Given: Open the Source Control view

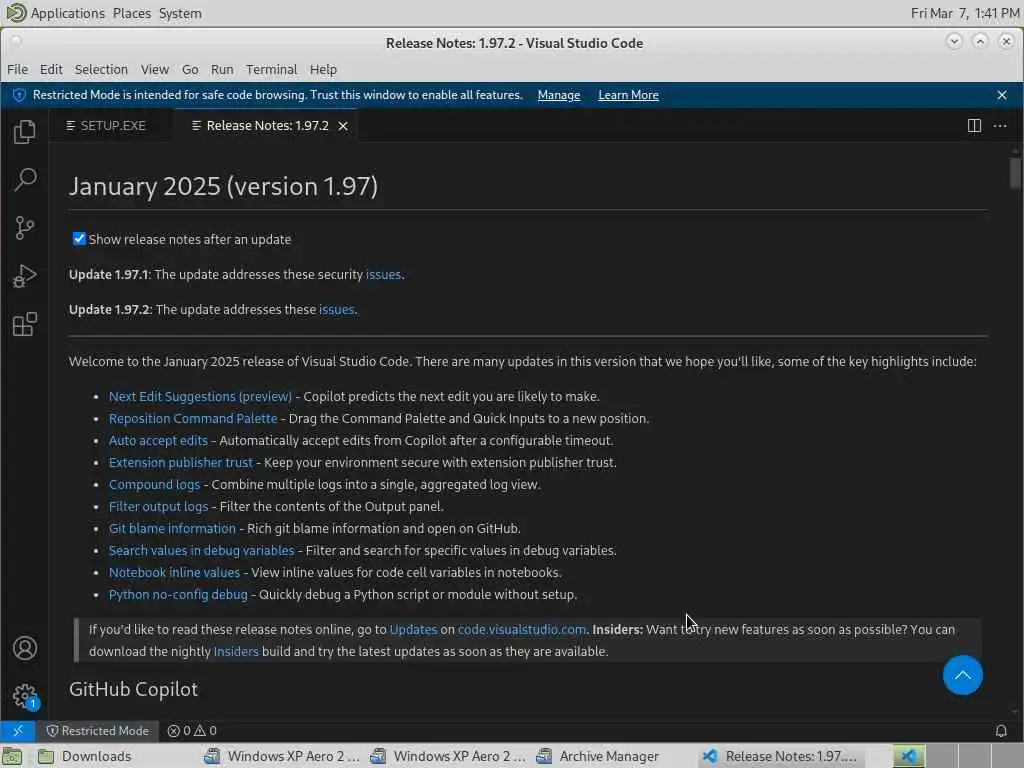Looking at the screenshot, I should coord(24,228).
